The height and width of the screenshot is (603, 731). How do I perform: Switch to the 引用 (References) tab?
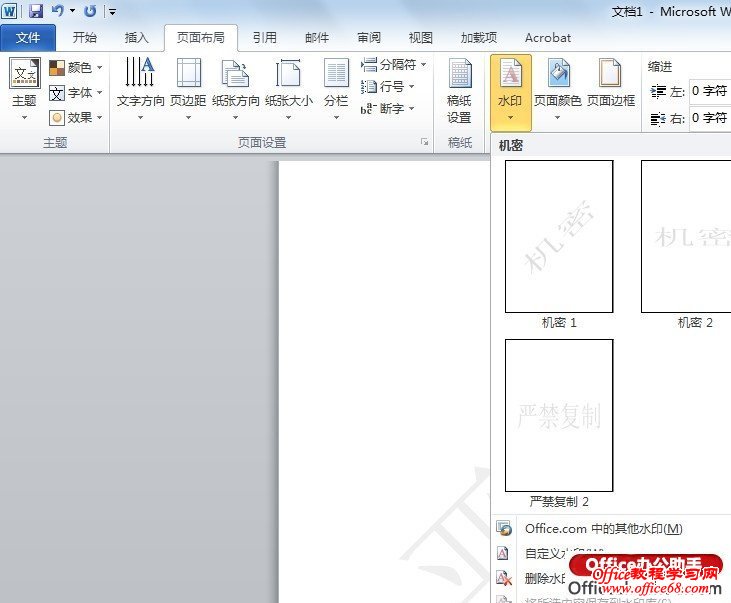[265, 38]
